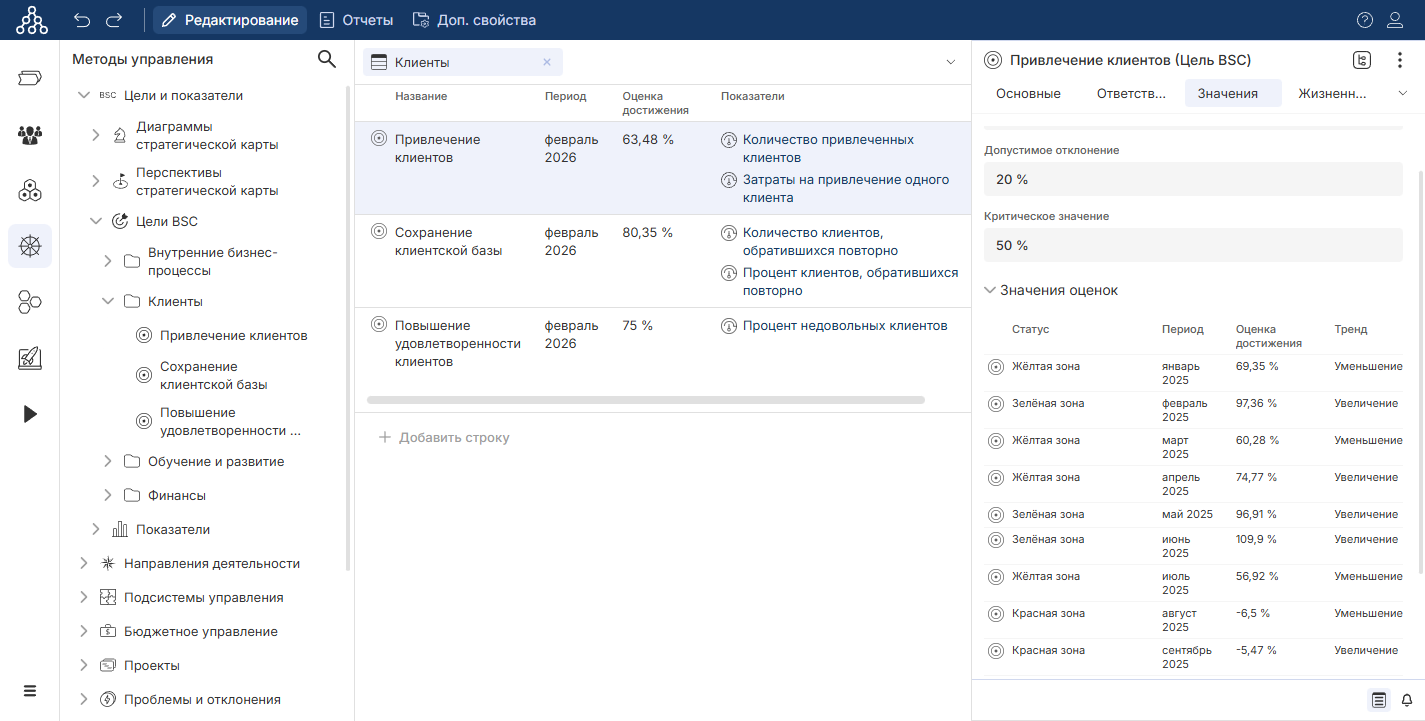1425x721 pixels.
Task: Click the Допустимое отклонение field with 20 %
Action: click(x=1194, y=179)
